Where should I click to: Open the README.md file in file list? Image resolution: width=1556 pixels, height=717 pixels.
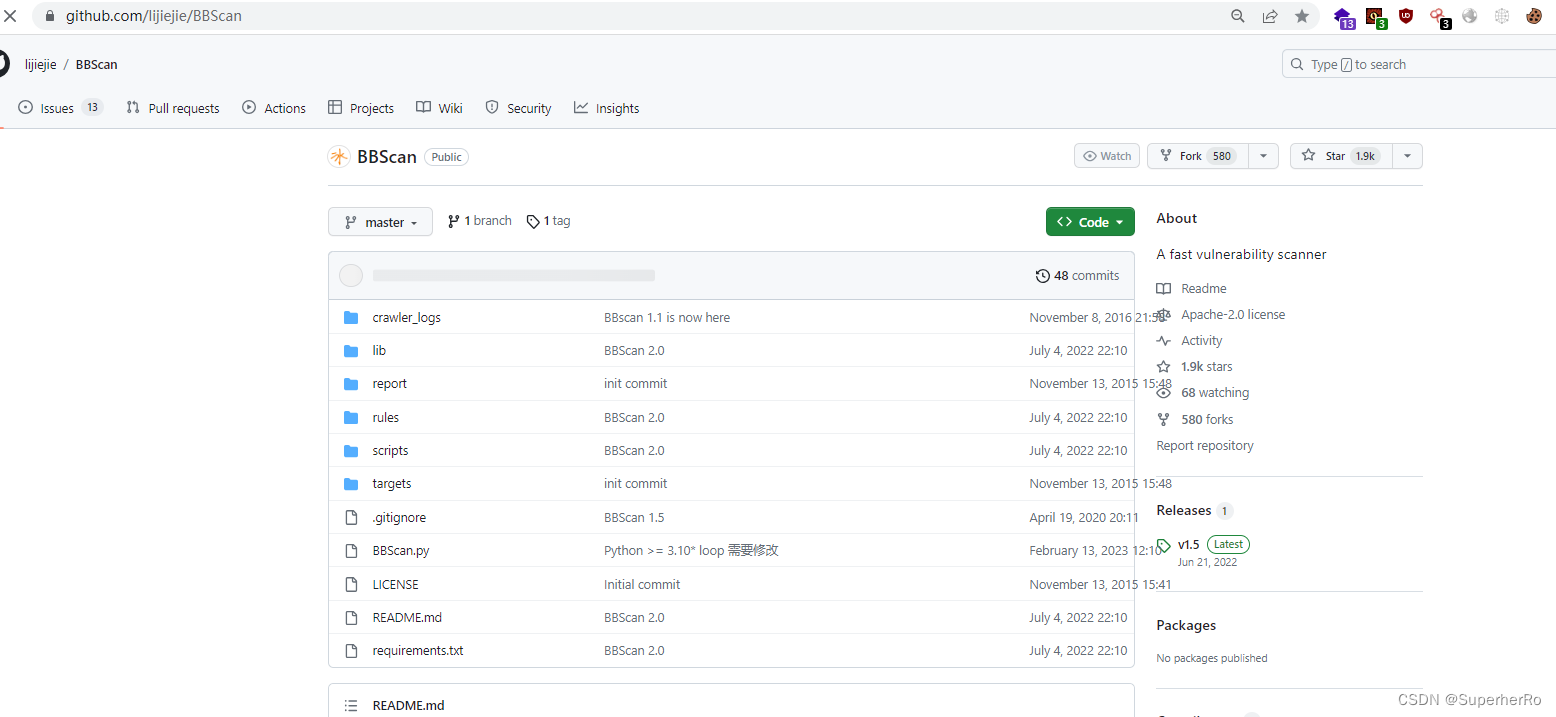point(407,618)
